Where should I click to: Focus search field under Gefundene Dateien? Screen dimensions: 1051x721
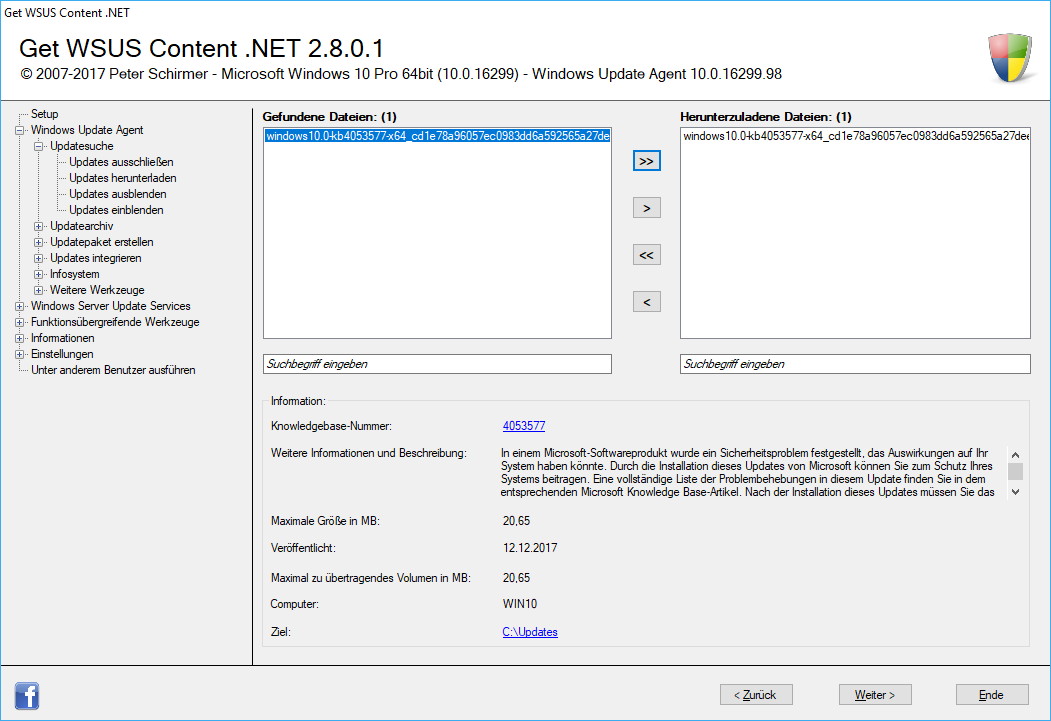click(438, 364)
